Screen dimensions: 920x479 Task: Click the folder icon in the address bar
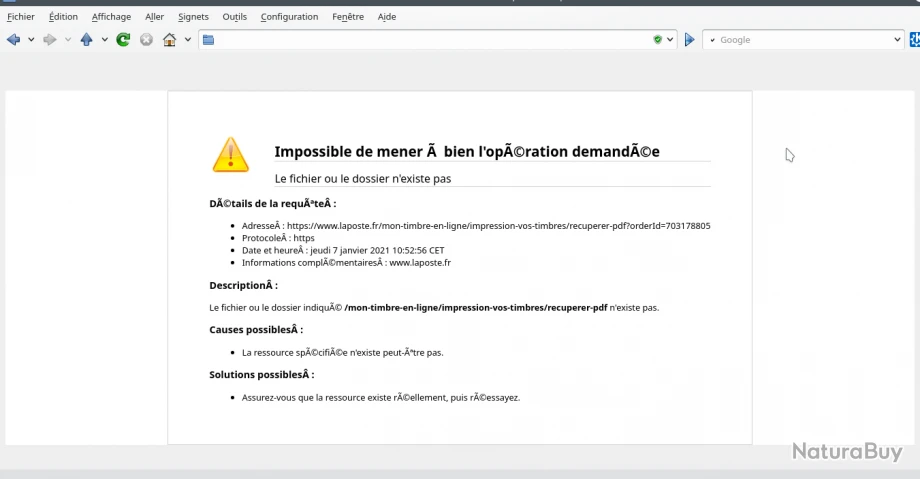pyautogui.click(x=208, y=40)
